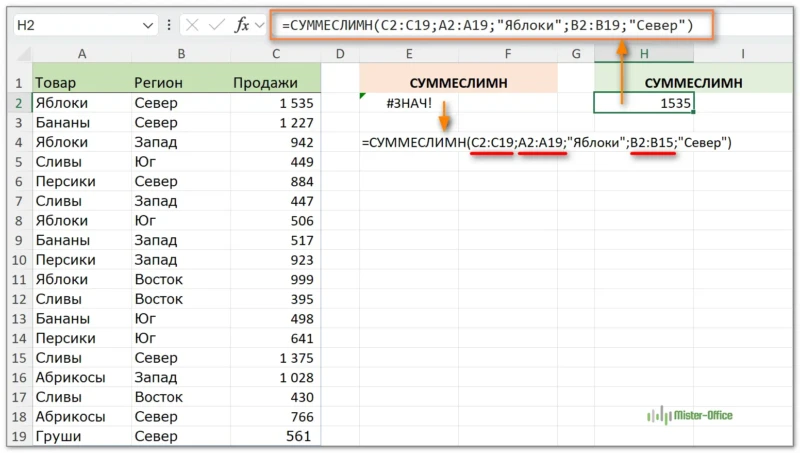Screen dimensions: 800x453
Task: Expand the Name Box dropdown arrow
Action: pyautogui.click(x=148, y=25)
